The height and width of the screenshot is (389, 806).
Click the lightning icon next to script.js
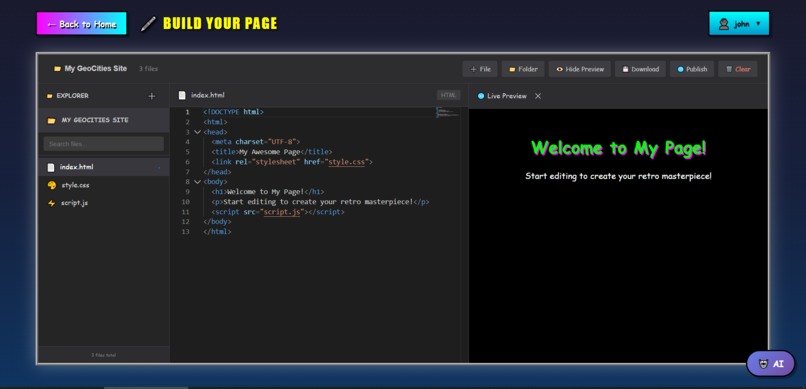51,203
